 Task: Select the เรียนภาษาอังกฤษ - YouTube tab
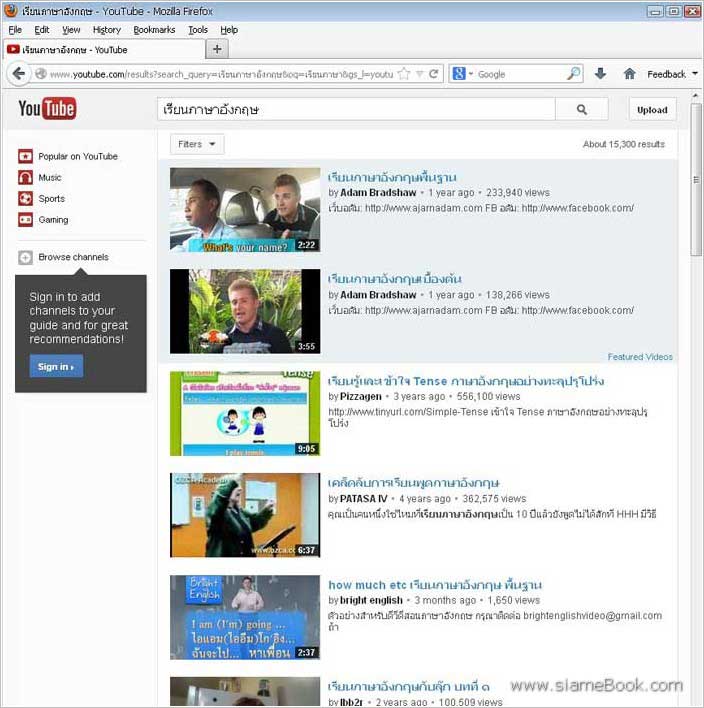click(x=104, y=50)
